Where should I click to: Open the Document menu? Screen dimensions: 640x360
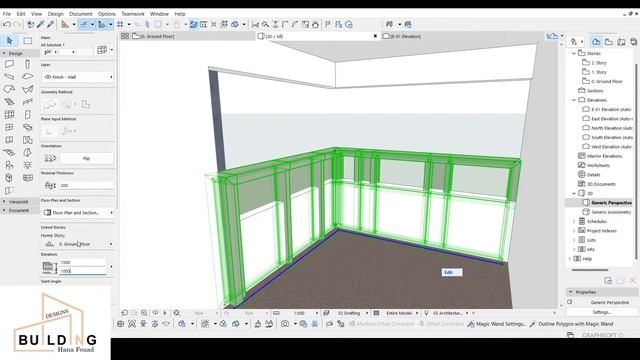80,14
